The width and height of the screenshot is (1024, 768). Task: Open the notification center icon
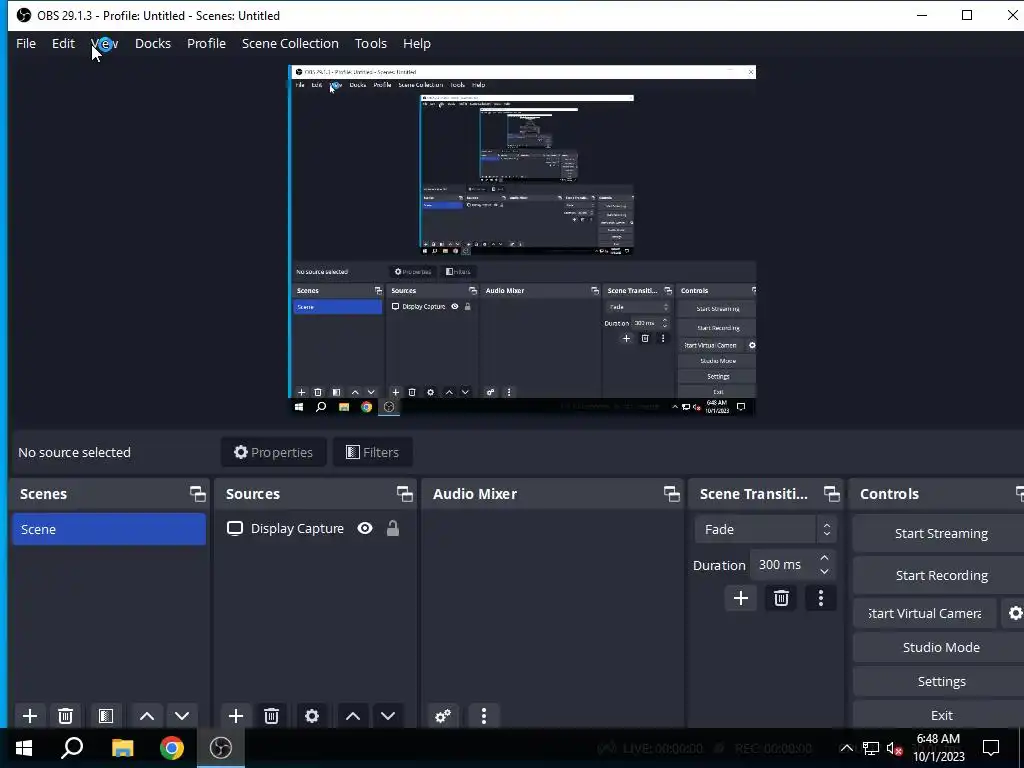[991, 748]
